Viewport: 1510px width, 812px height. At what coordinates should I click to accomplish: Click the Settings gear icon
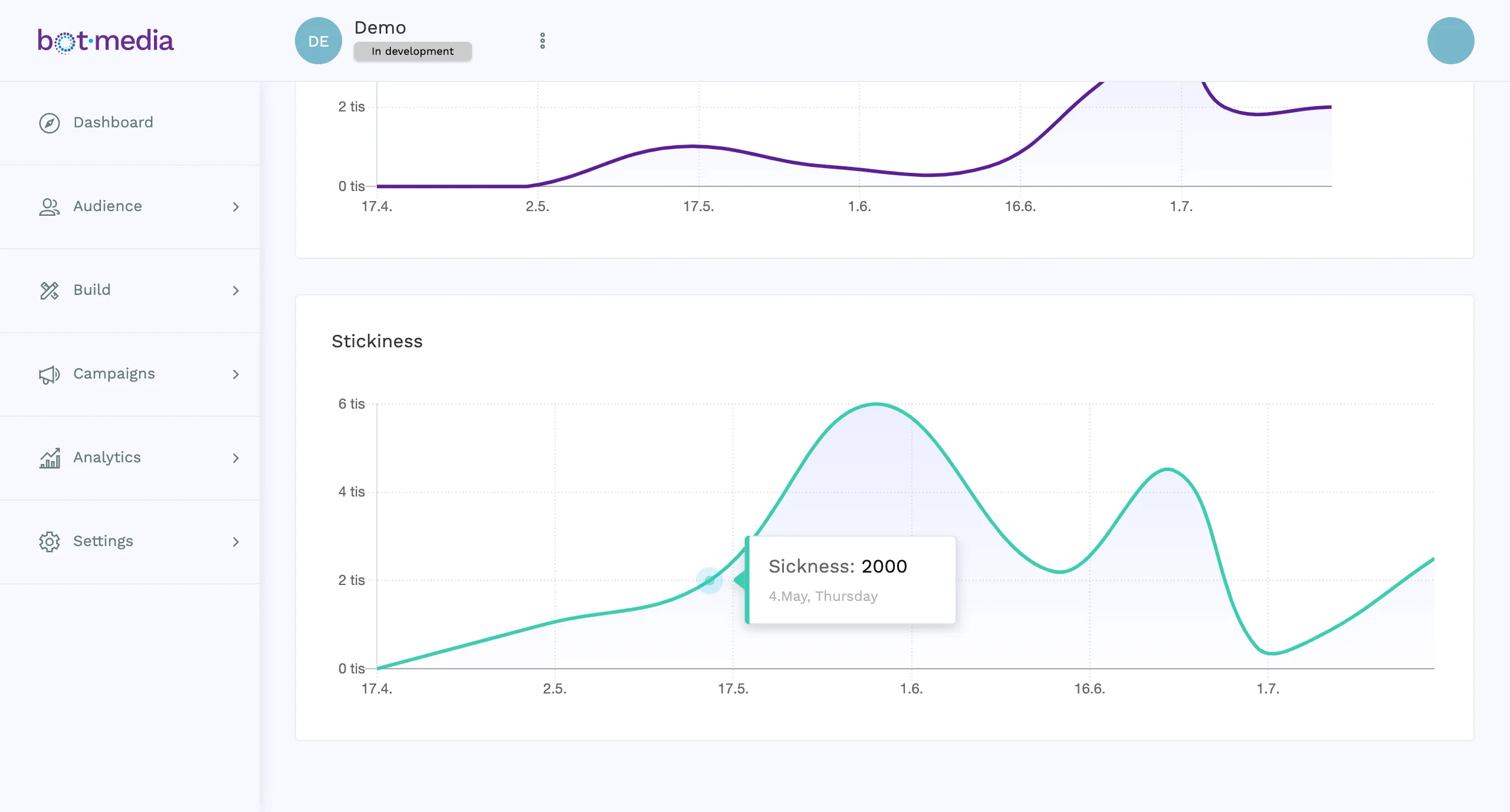coord(50,541)
